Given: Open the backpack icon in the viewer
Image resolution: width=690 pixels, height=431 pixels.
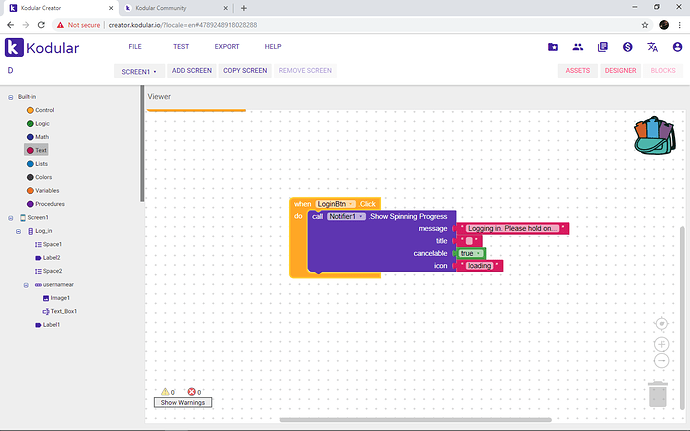Looking at the screenshot, I should coord(655,136).
